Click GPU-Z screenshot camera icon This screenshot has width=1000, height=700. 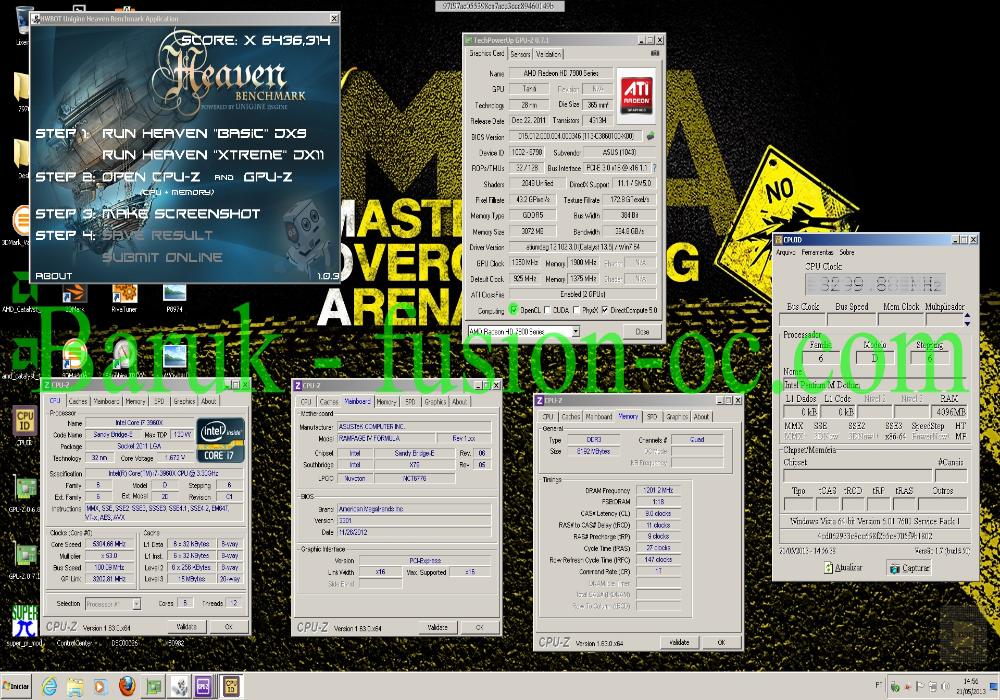tap(654, 54)
